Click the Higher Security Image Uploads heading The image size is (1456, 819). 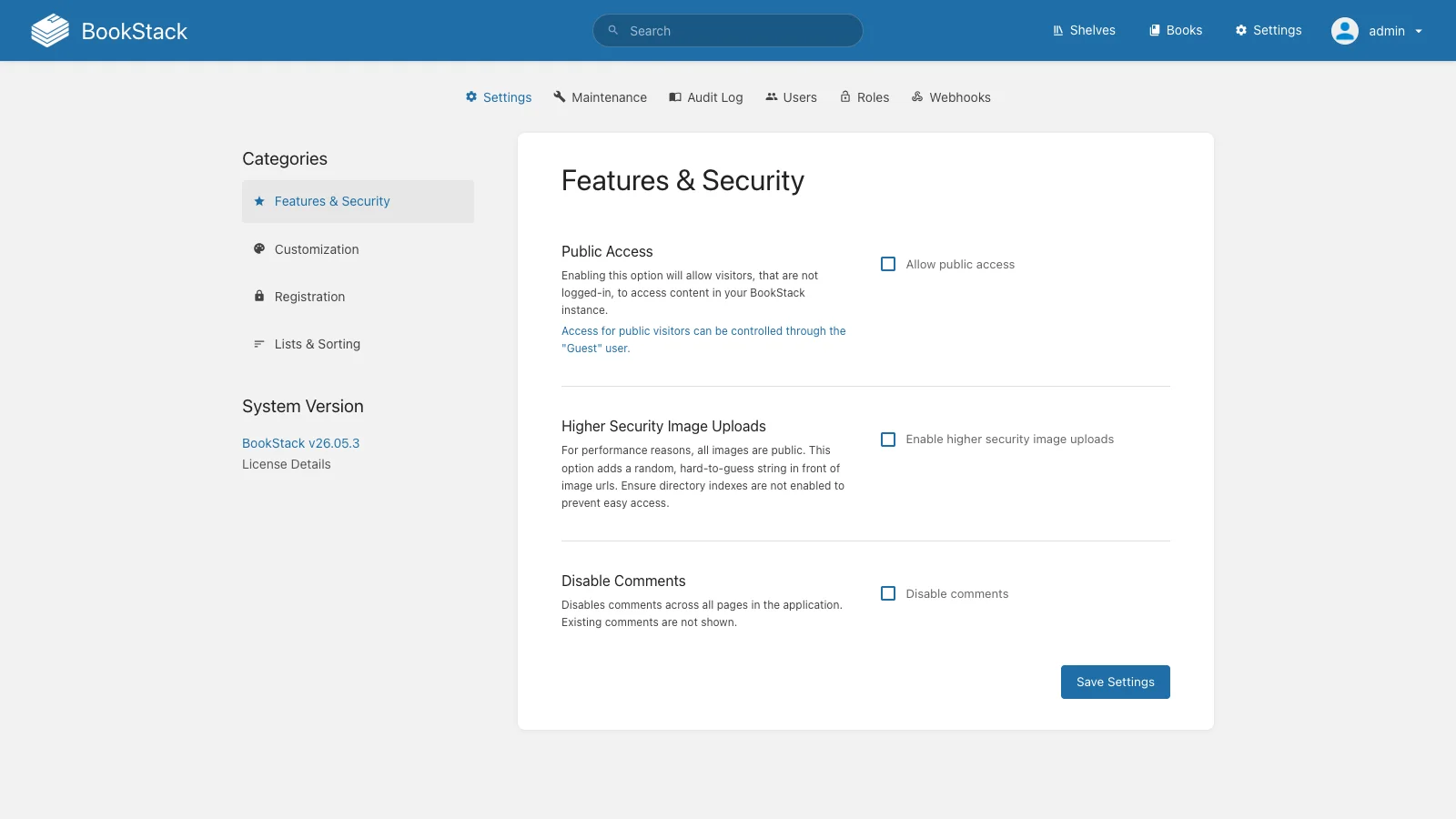click(x=663, y=427)
